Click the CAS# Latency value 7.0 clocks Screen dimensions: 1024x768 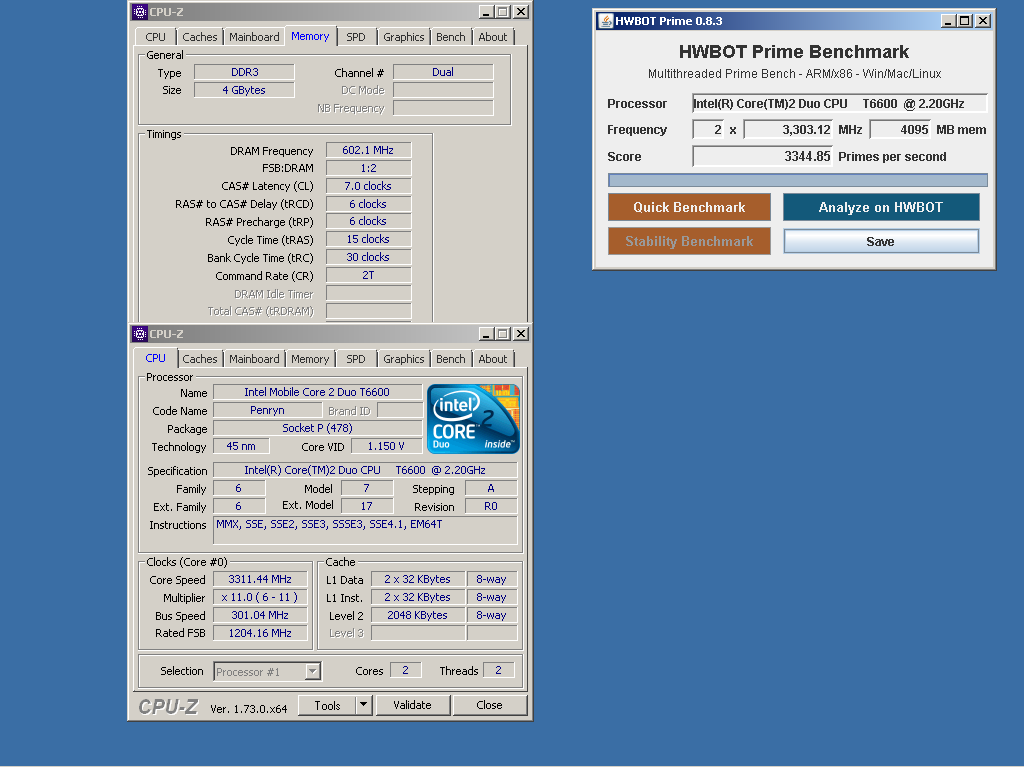[x=368, y=186]
